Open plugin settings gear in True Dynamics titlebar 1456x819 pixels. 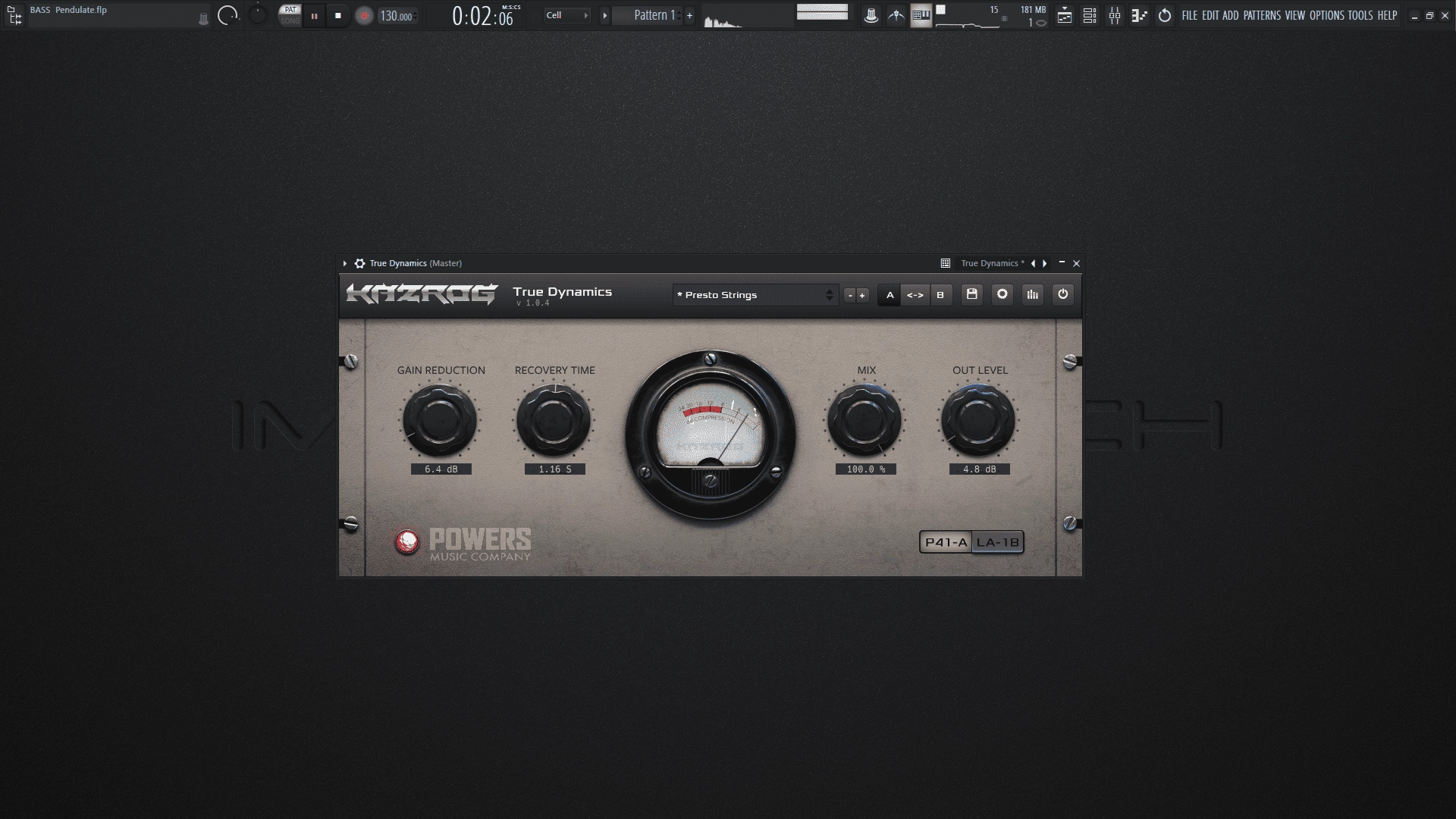click(x=359, y=264)
